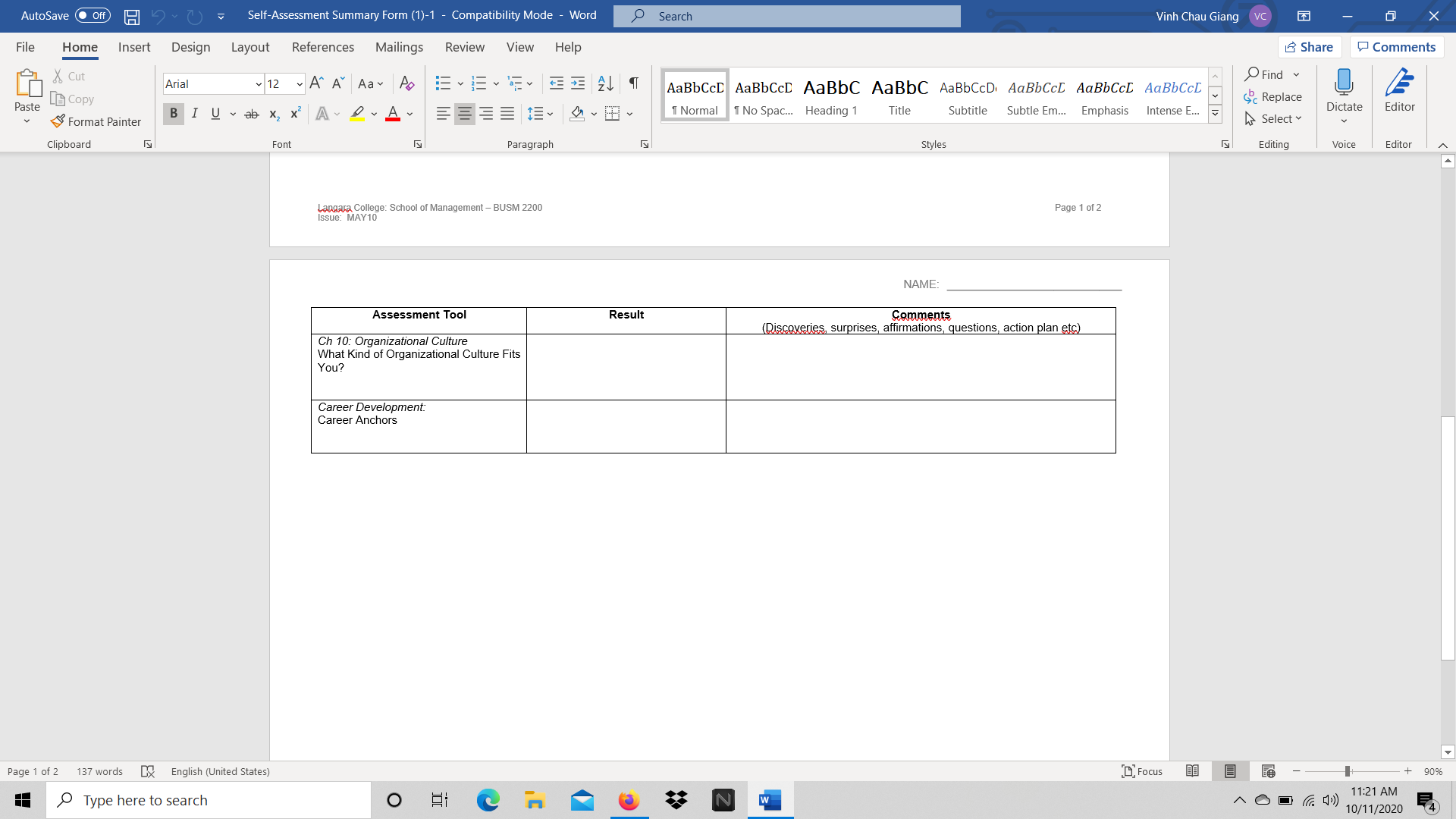Click the Editor icon in ribbon
Screen dimensions: 1456x819
click(1399, 91)
